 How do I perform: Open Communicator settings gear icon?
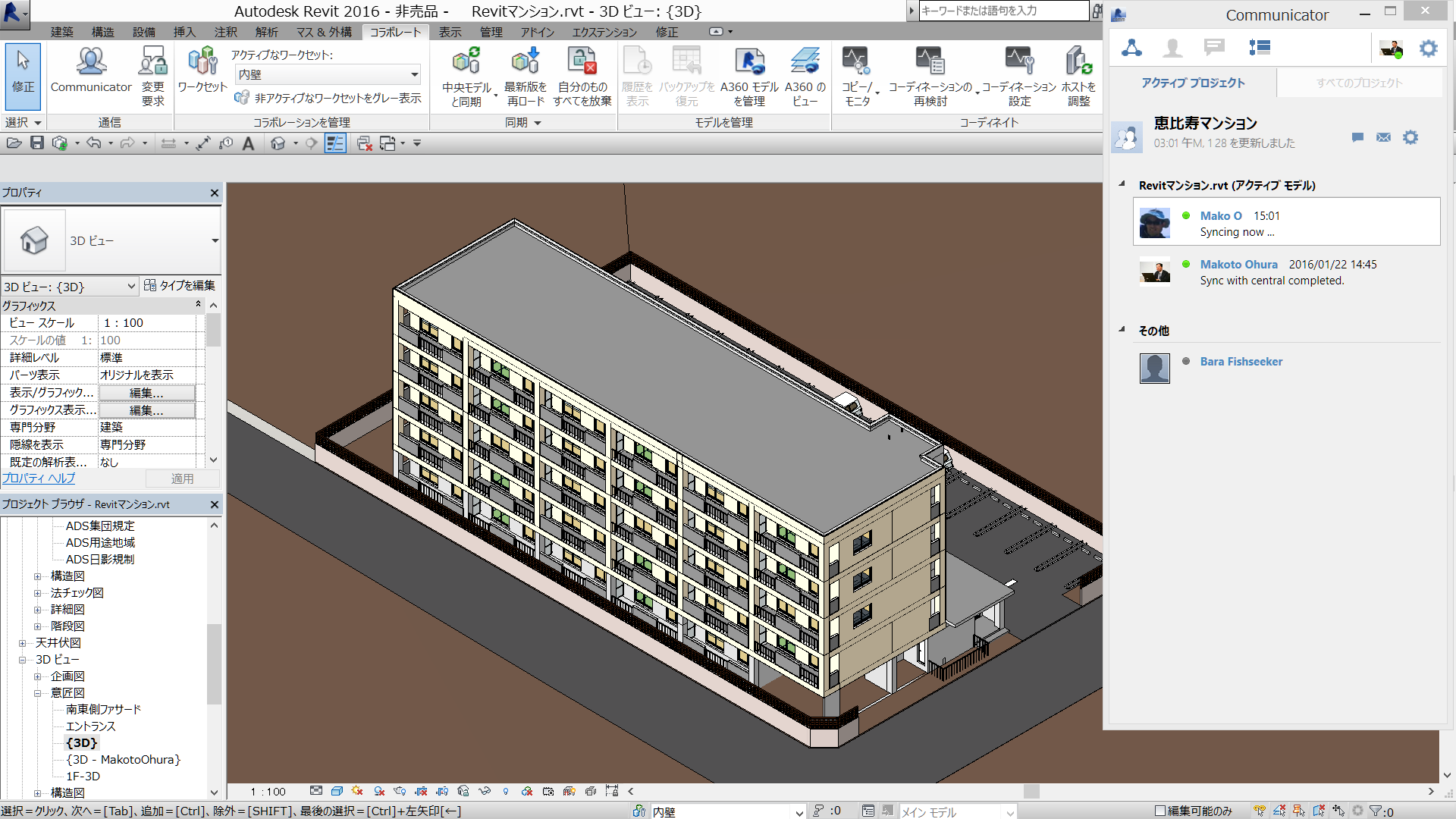[x=1428, y=49]
